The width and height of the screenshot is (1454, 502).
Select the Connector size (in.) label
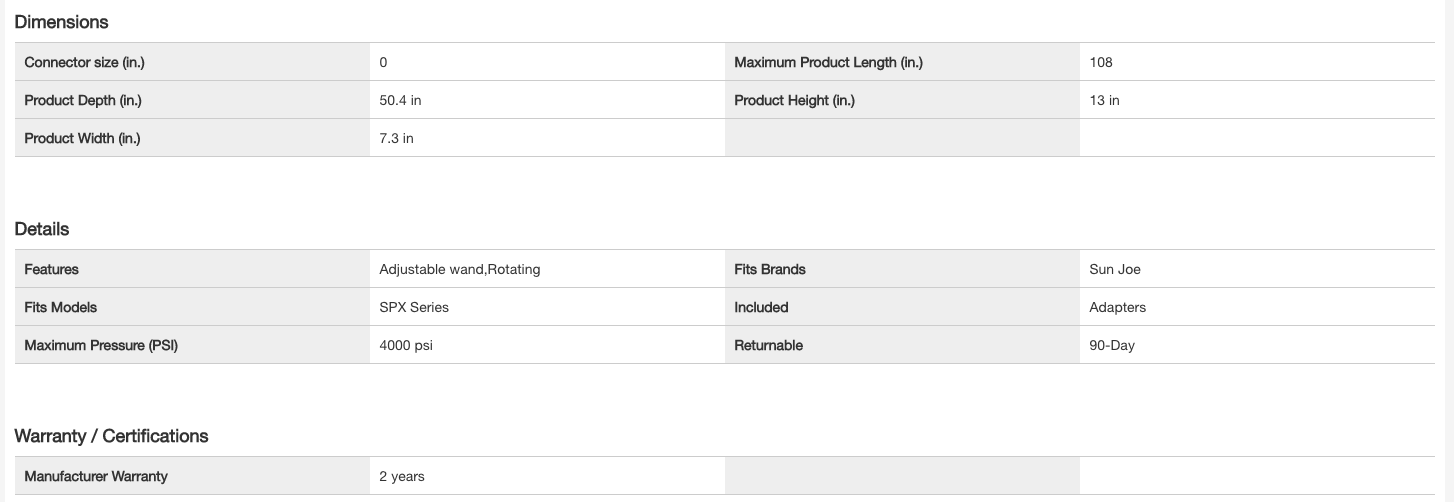click(x=84, y=62)
